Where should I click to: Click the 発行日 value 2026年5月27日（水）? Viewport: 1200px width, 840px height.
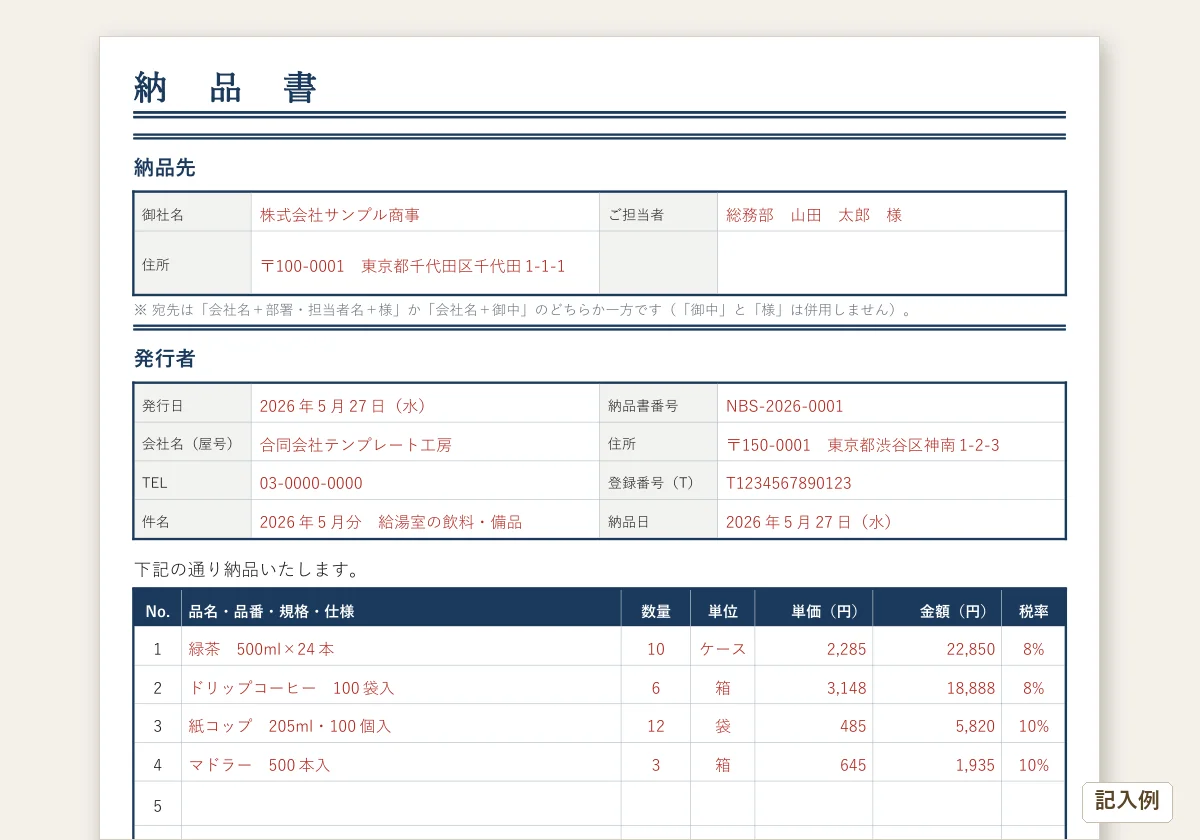[x=344, y=406]
